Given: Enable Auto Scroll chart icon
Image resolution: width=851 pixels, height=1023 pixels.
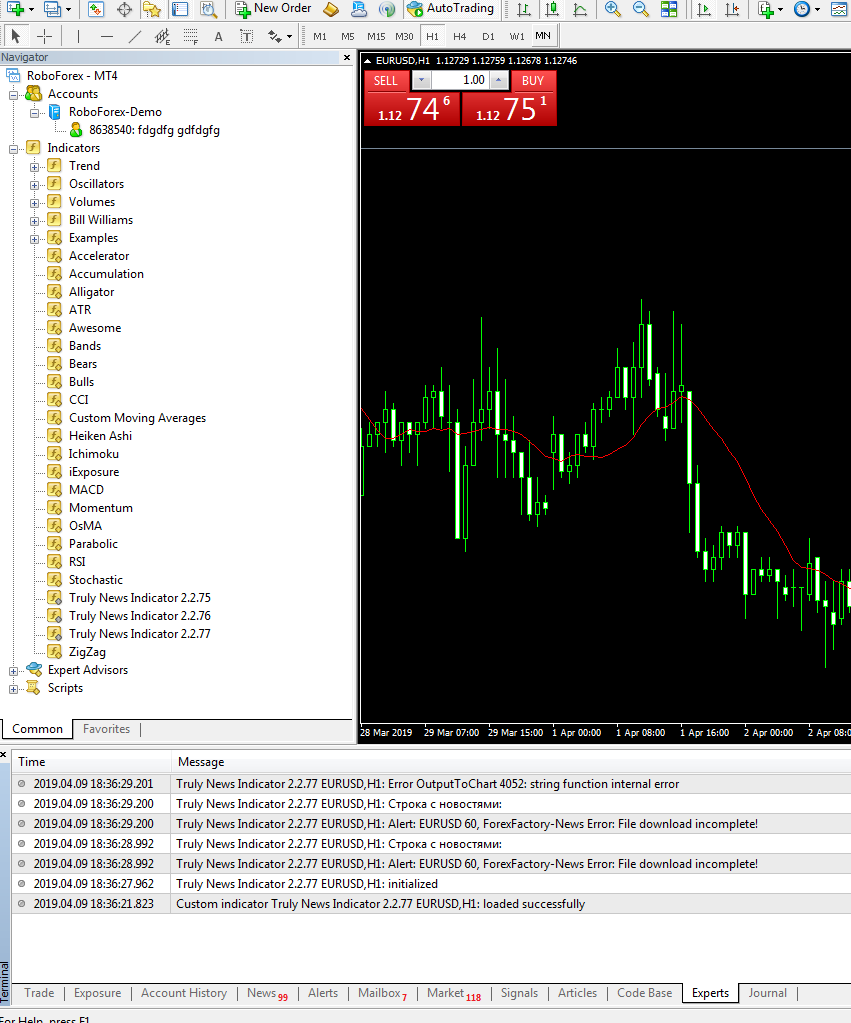Looking at the screenshot, I should 704,9.
